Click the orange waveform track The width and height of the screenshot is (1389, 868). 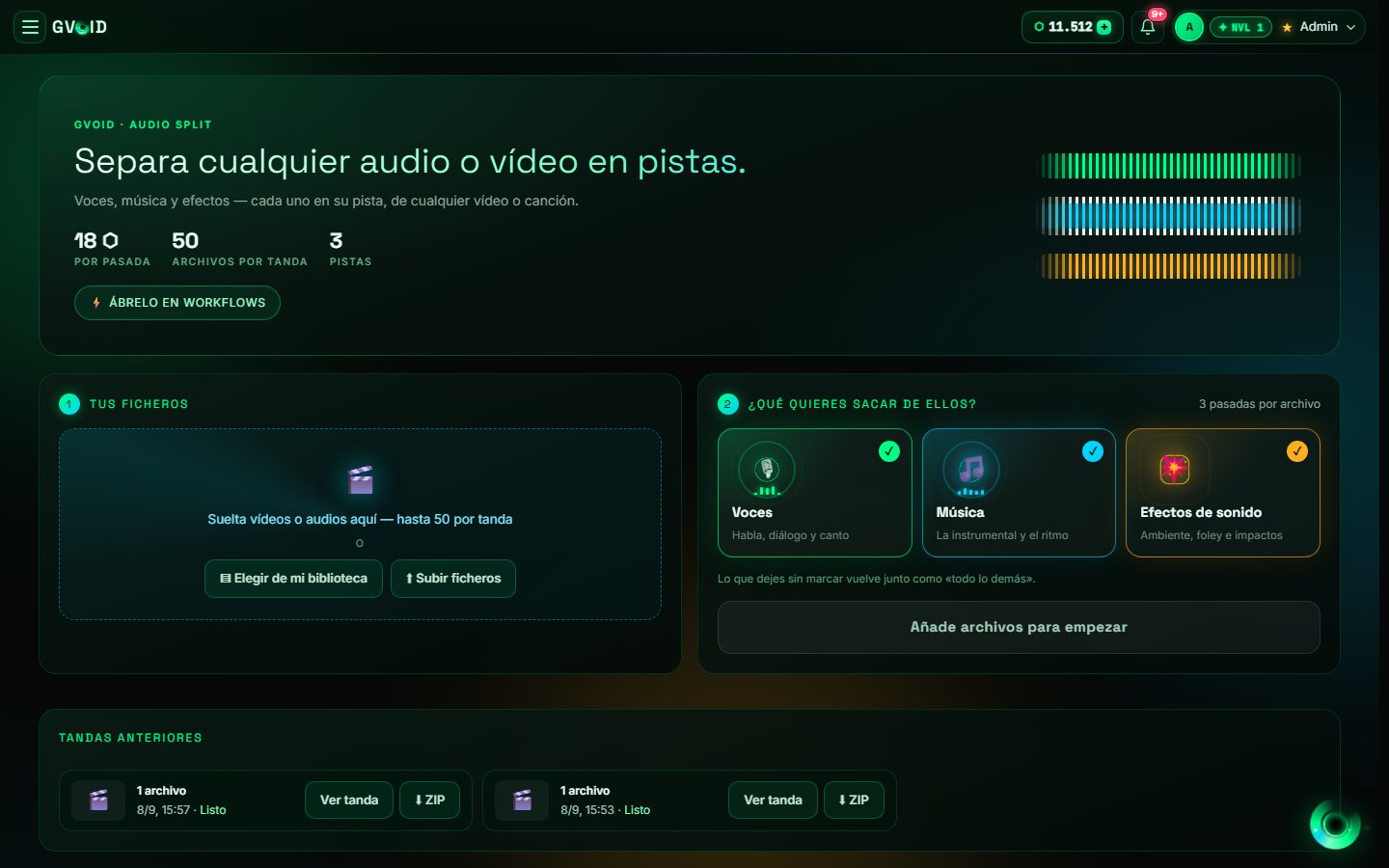tap(1170, 266)
